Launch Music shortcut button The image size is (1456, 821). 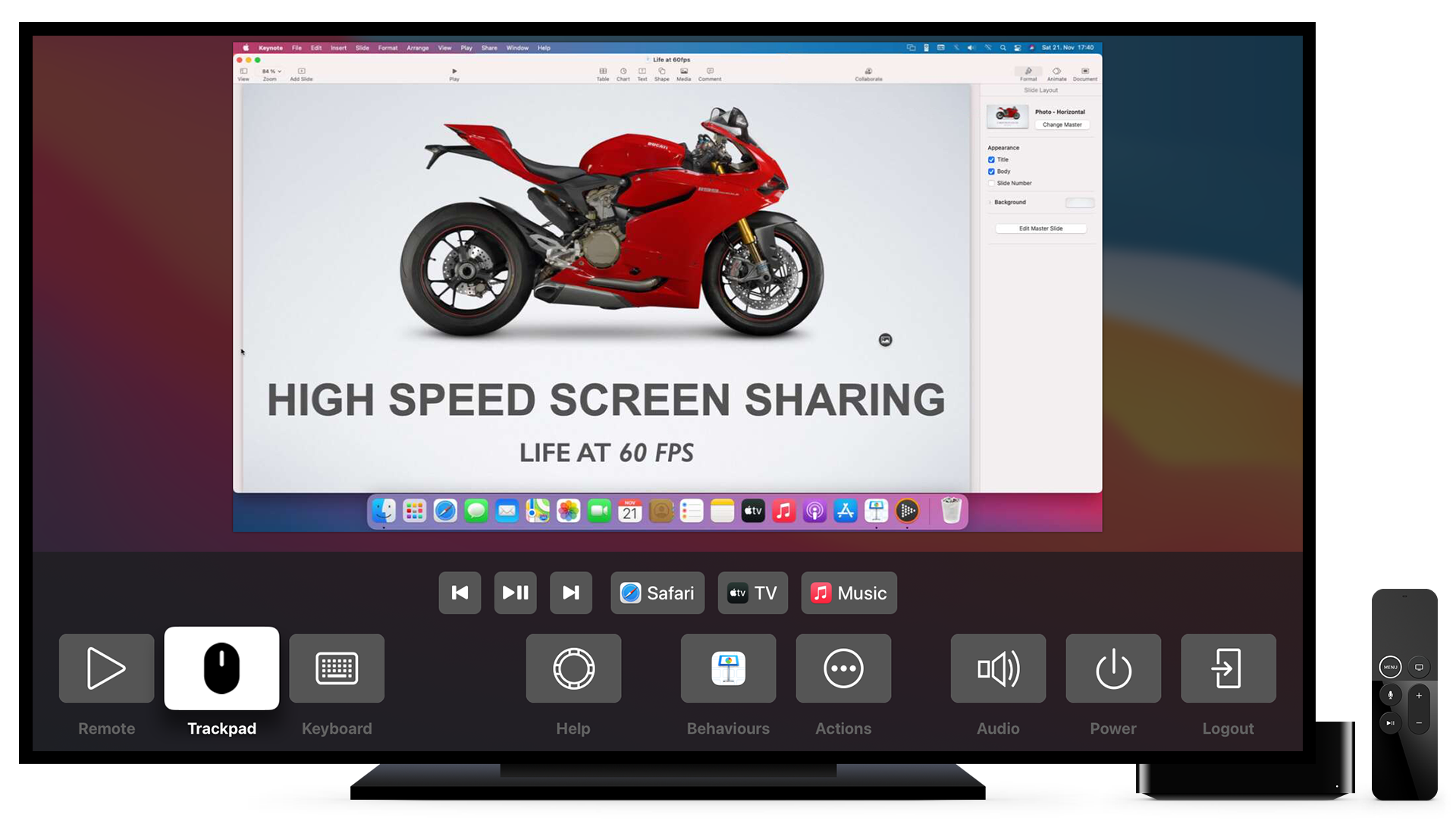tap(849, 593)
